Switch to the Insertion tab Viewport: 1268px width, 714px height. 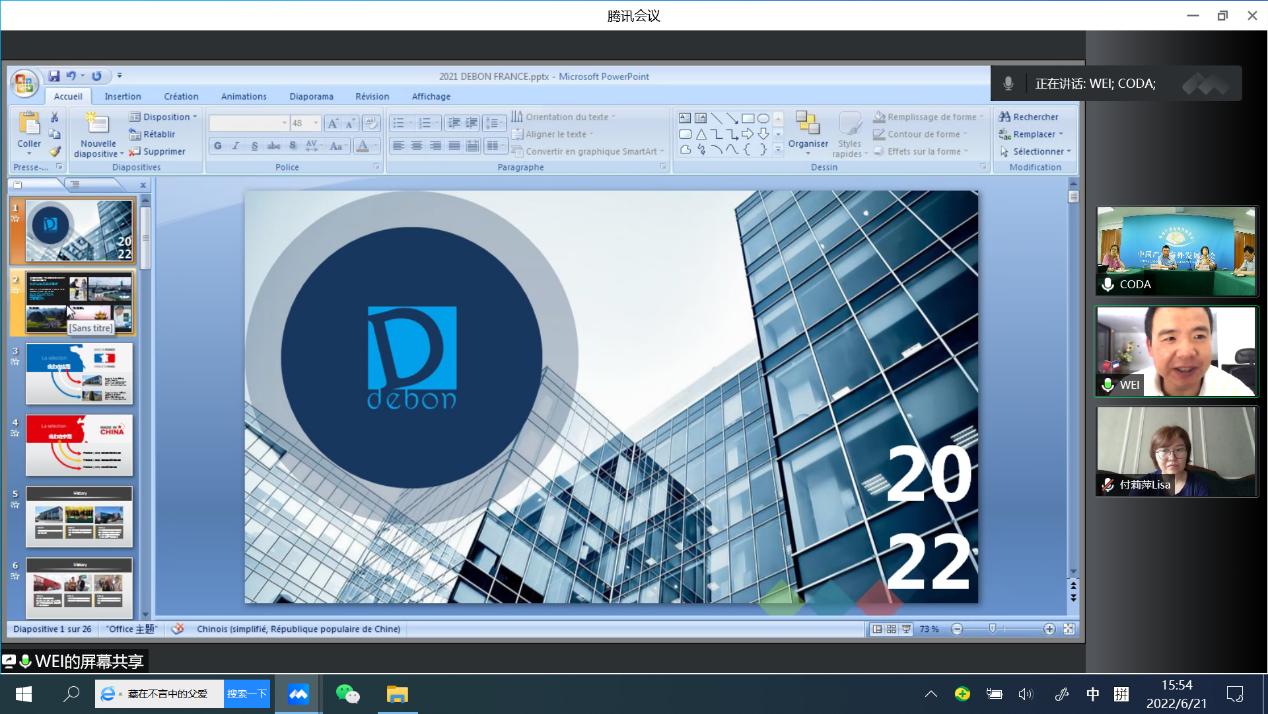[x=123, y=97]
